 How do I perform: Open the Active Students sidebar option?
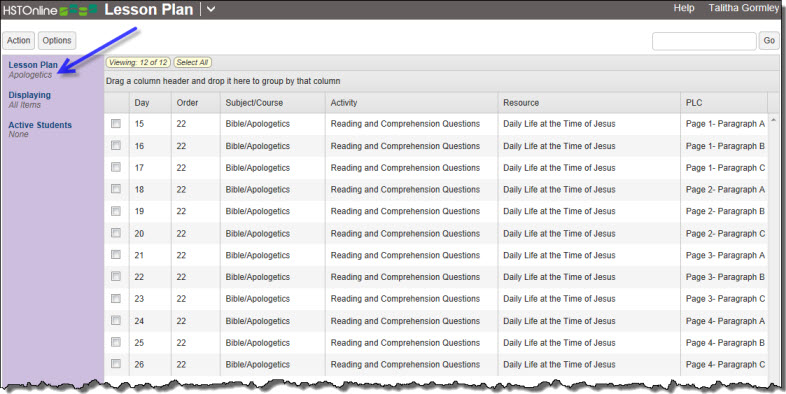pos(40,129)
